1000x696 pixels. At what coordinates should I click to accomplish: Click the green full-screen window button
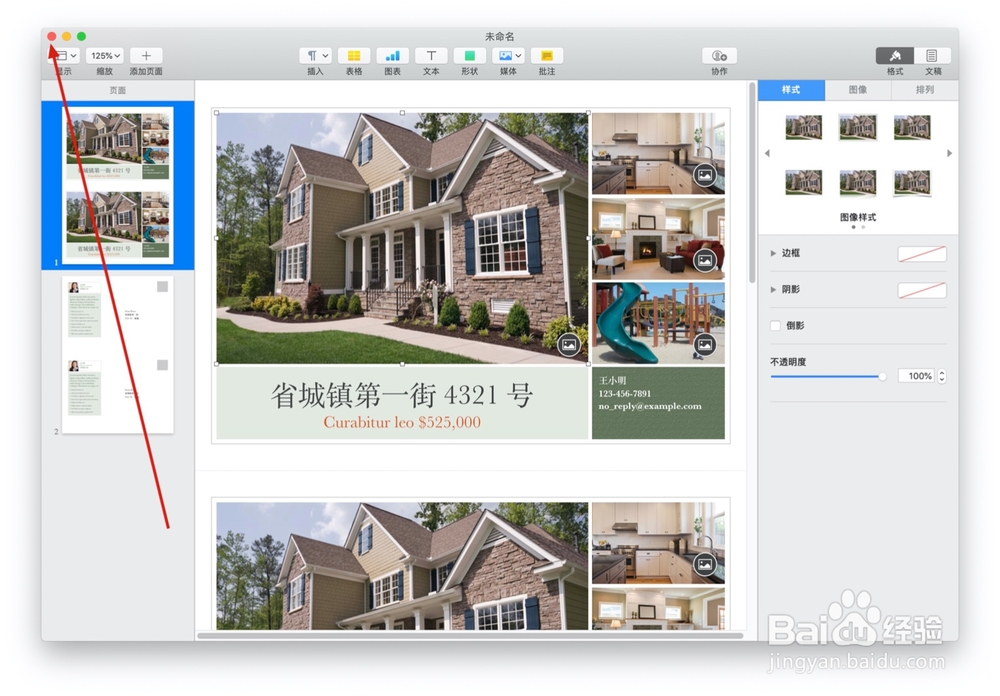coord(82,36)
